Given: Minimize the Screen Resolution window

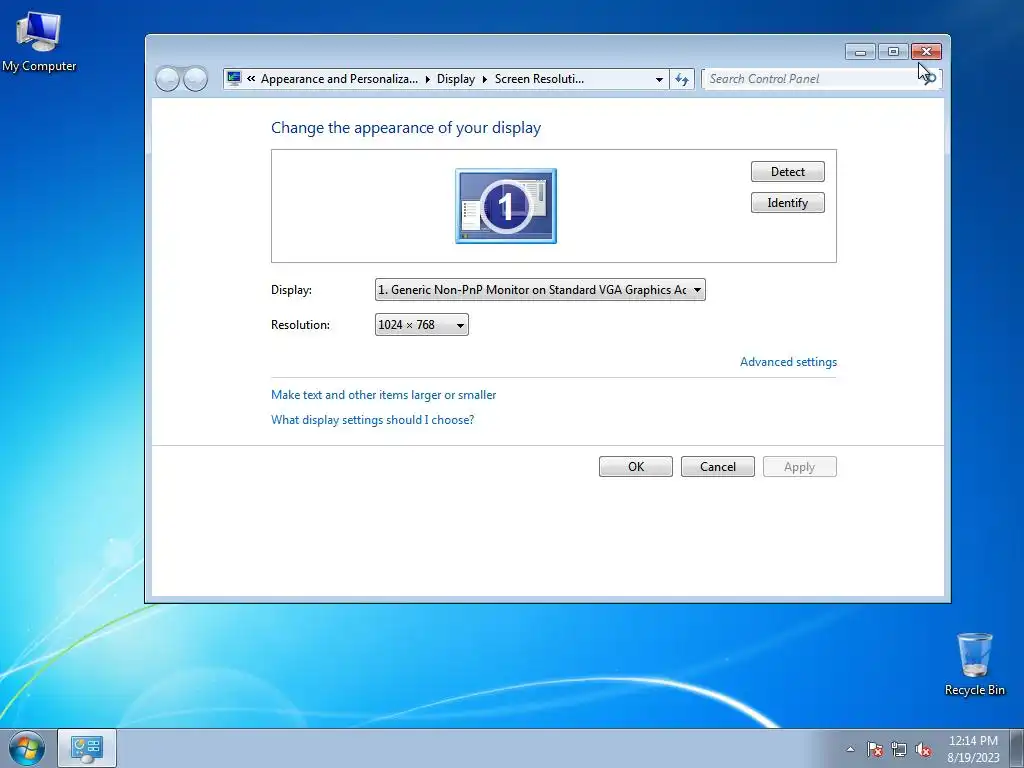Looking at the screenshot, I should (x=860, y=52).
